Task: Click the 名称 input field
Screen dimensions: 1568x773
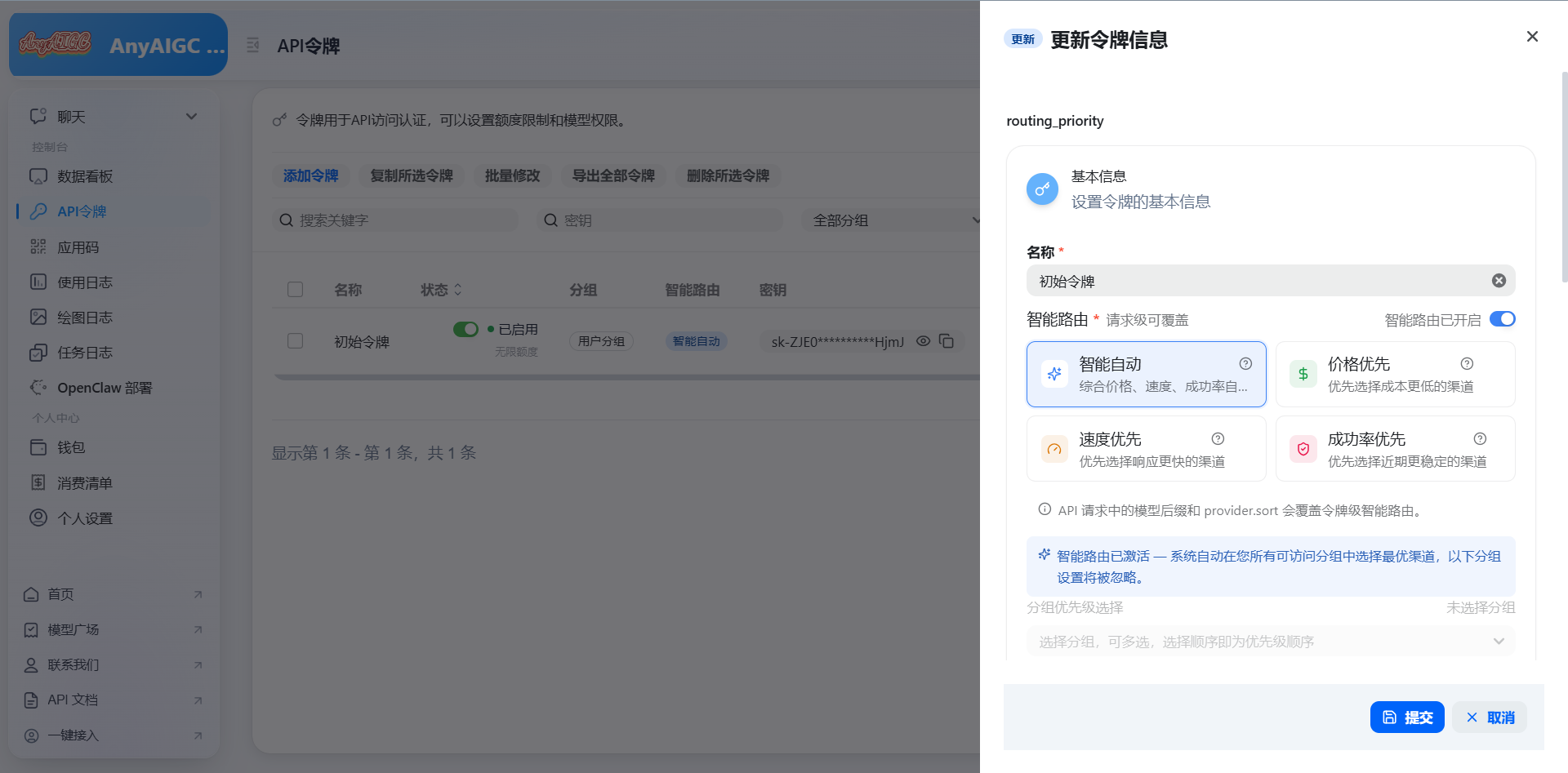Action: [x=1271, y=281]
